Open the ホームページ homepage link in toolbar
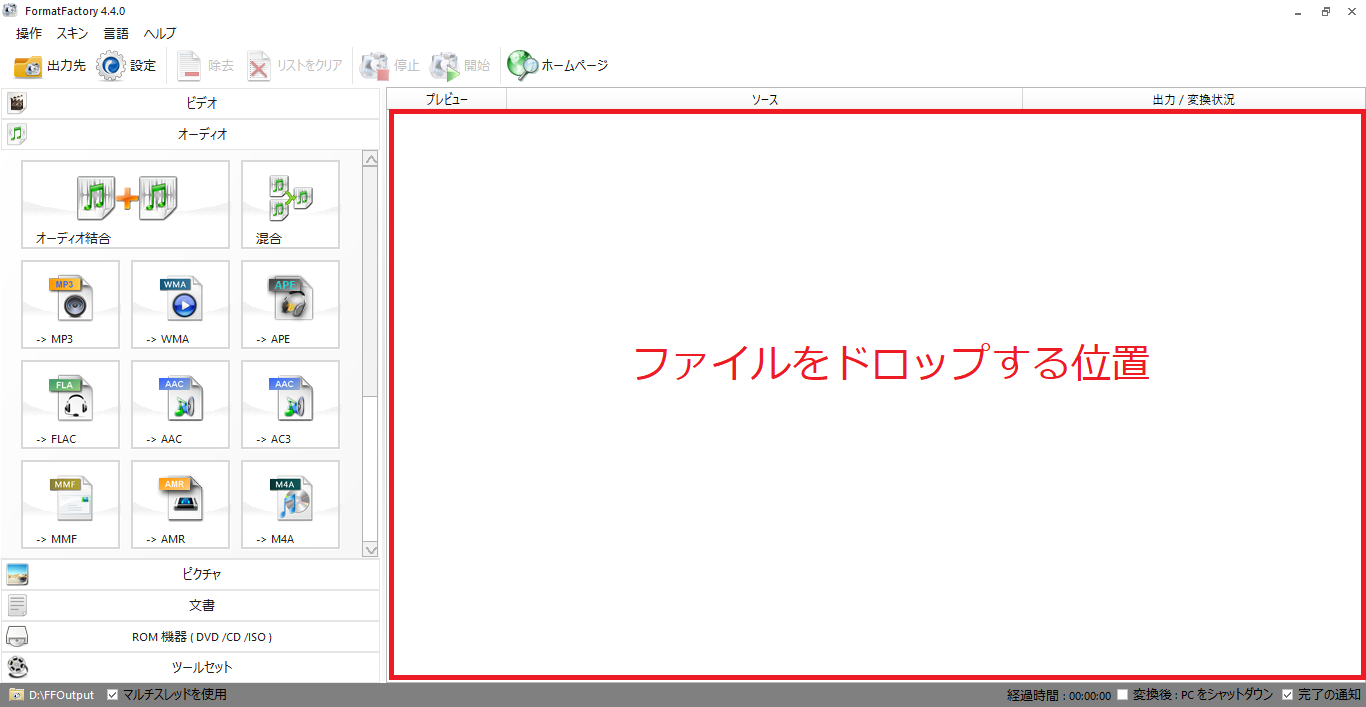 pos(557,66)
